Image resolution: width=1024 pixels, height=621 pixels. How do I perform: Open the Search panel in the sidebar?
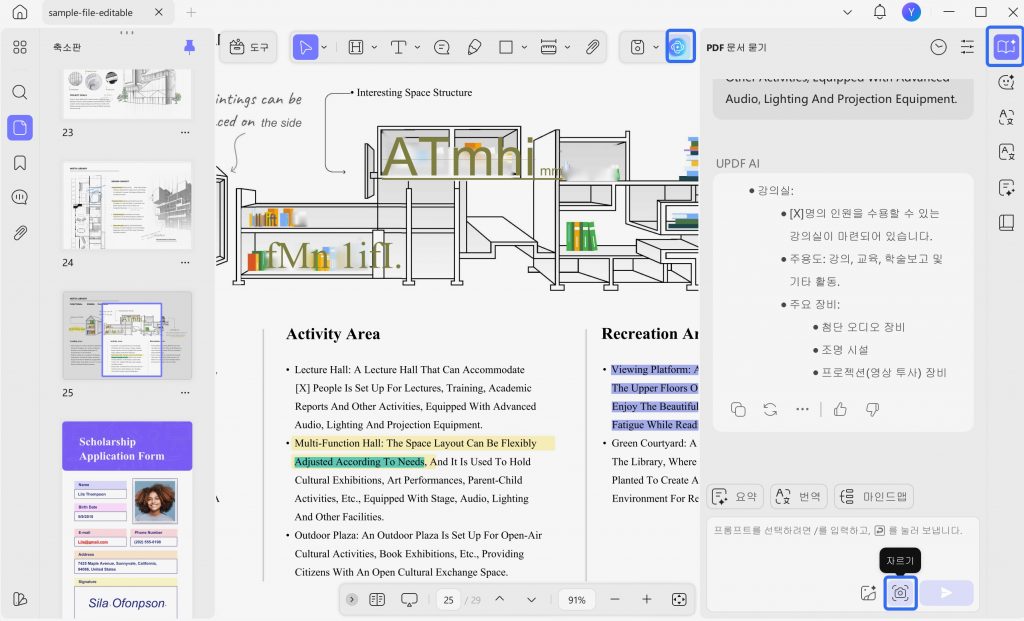20,92
